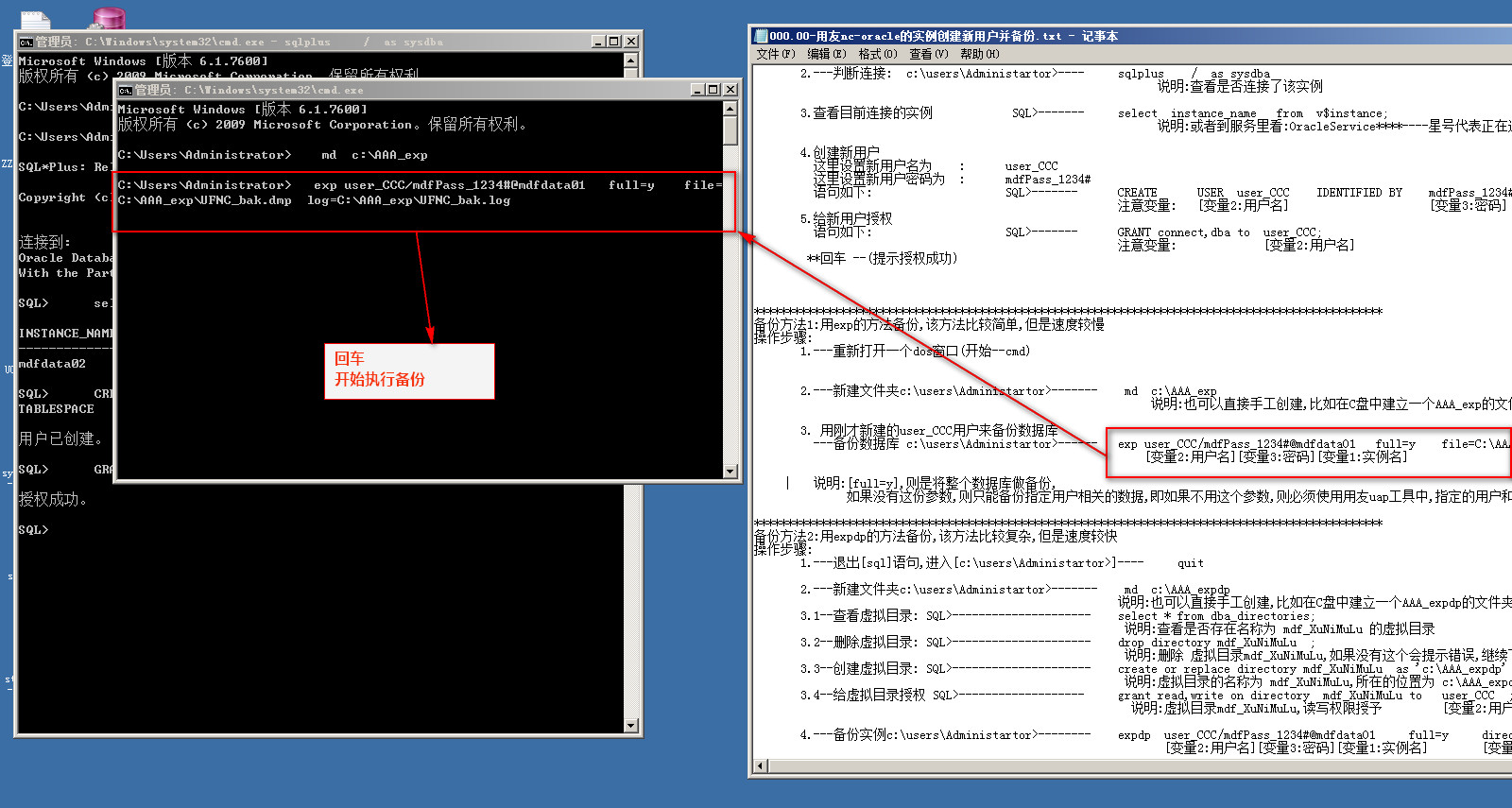Image resolution: width=1512 pixels, height=808 pixels.
Task: Click scroll-down arrow in sqlplus cmd window
Action: (x=630, y=726)
